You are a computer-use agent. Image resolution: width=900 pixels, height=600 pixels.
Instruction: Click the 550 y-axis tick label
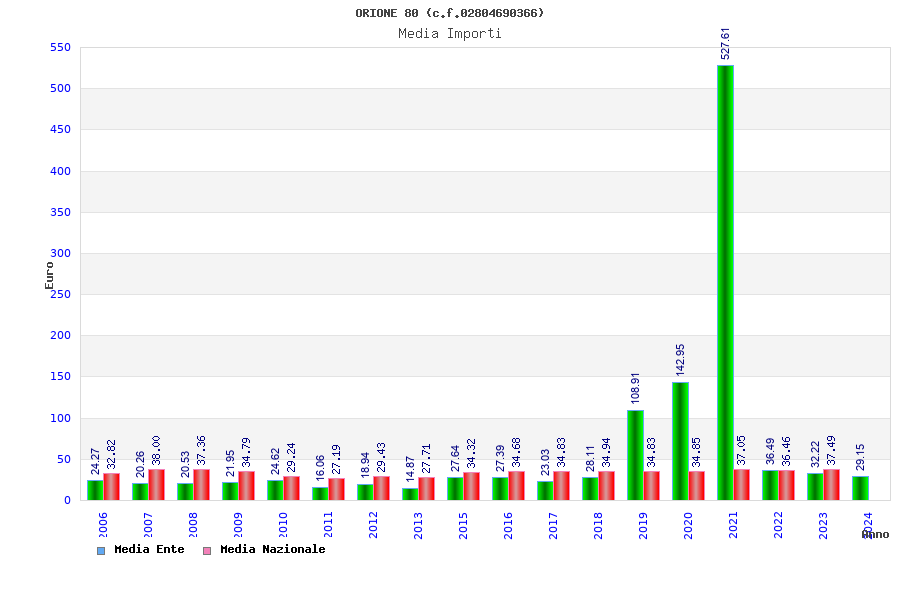pos(60,48)
